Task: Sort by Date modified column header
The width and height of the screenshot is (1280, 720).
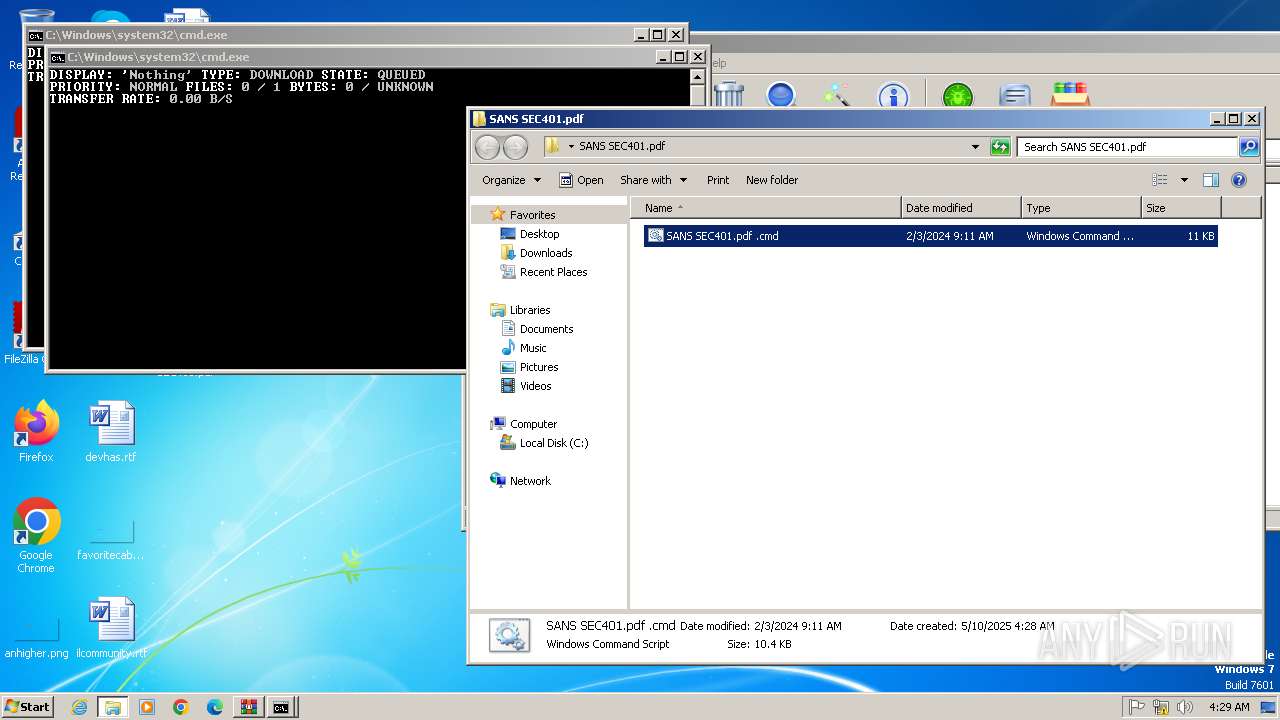Action: pyautogui.click(x=961, y=208)
